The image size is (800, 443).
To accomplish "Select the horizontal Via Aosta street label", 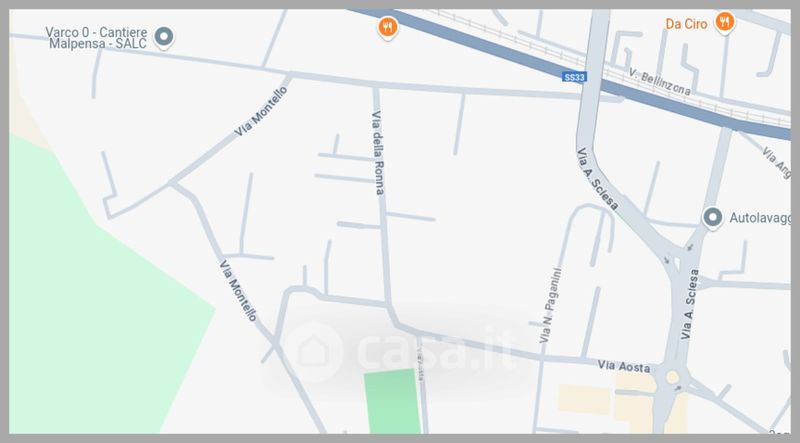I will [x=624, y=366].
